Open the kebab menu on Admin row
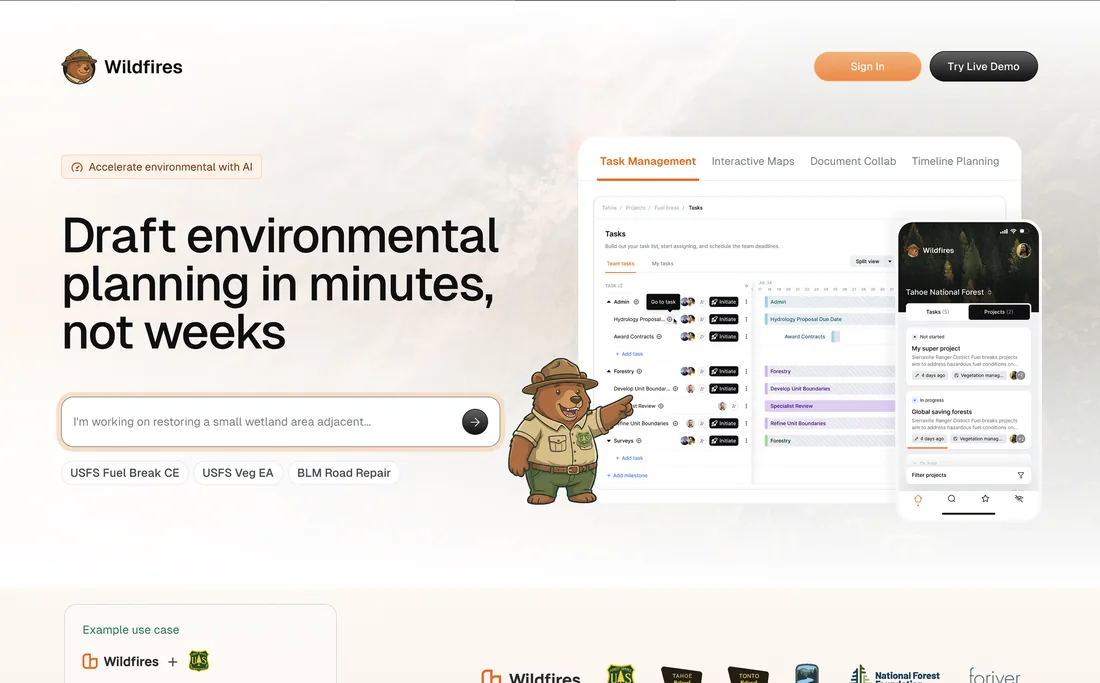Viewport: 1100px width, 683px height. 746,302
